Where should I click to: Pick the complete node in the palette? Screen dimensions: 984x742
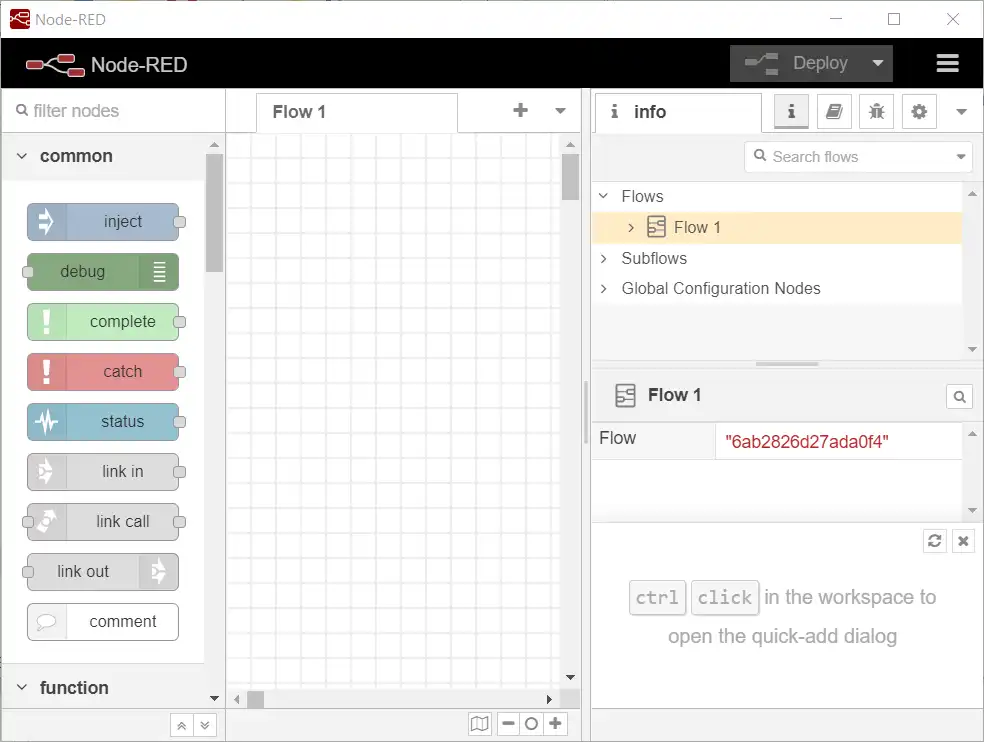pyautogui.click(x=103, y=322)
